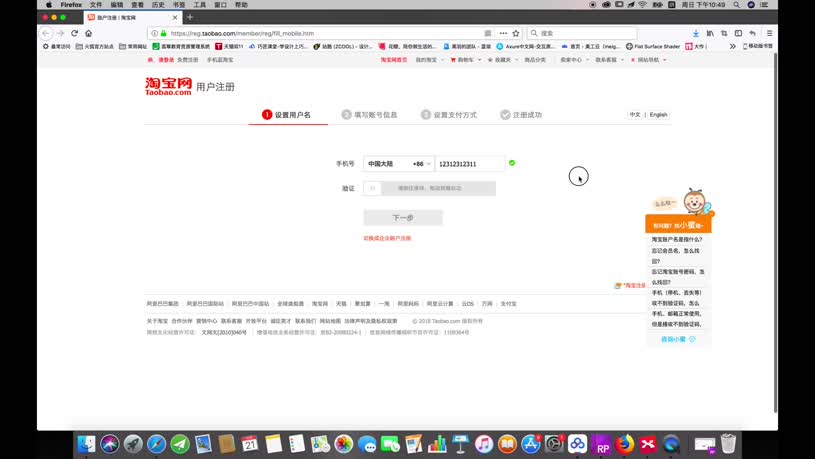Viewport: 815px width, 459px height.
Task: Click 淘宝网首页 in the top navigation
Action: (394, 60)
